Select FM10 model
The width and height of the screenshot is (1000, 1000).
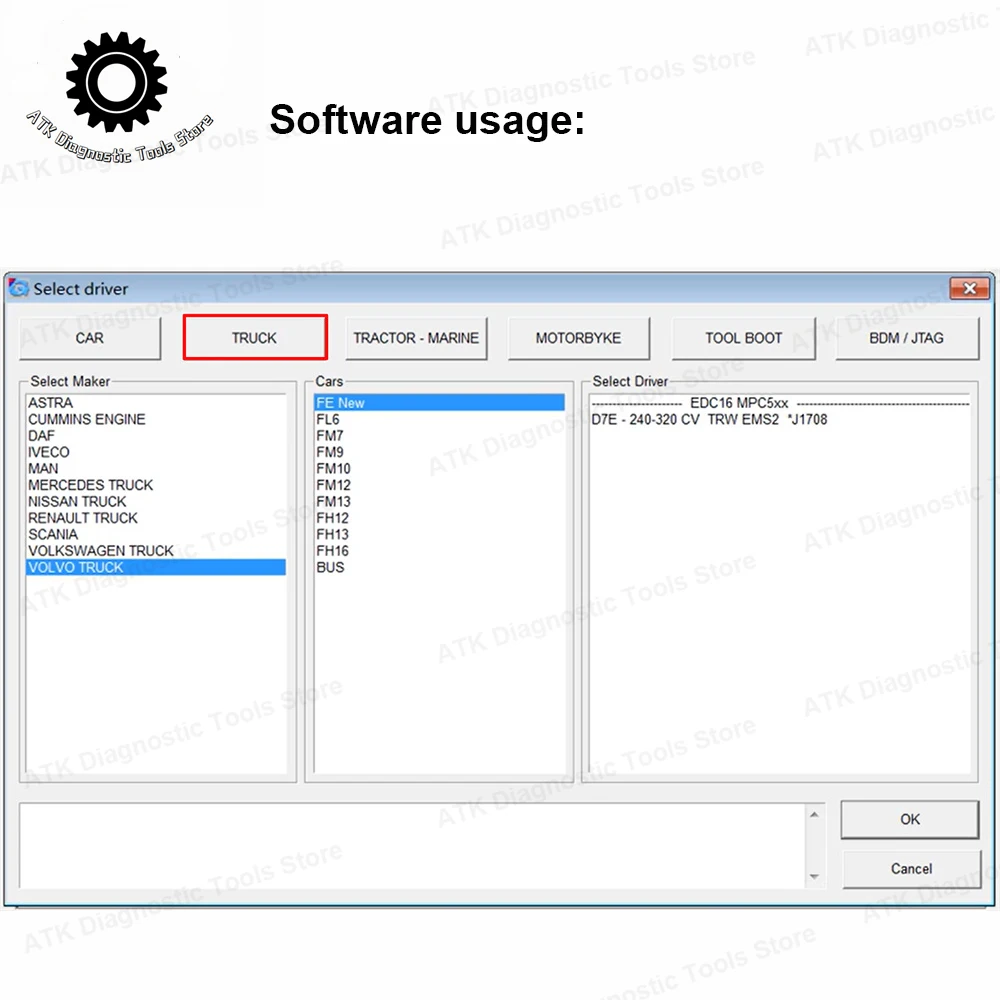point(439,469)
